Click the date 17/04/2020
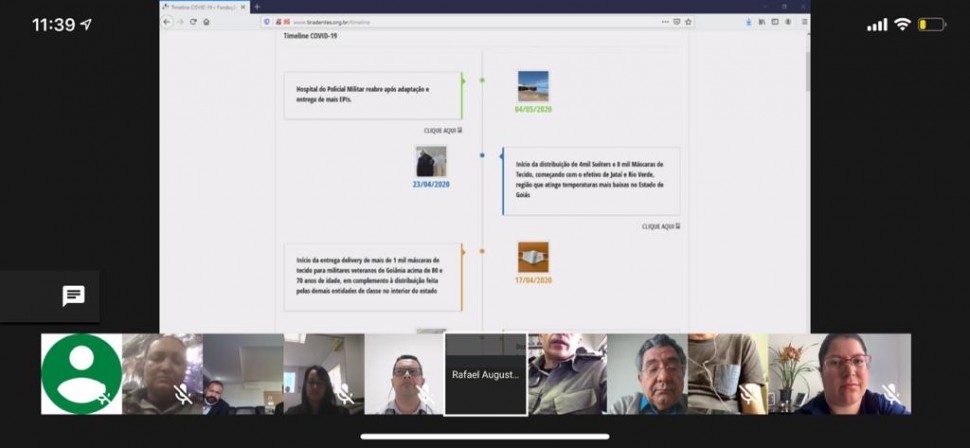The width and height of the screenshot is (970, 448). 533,280
